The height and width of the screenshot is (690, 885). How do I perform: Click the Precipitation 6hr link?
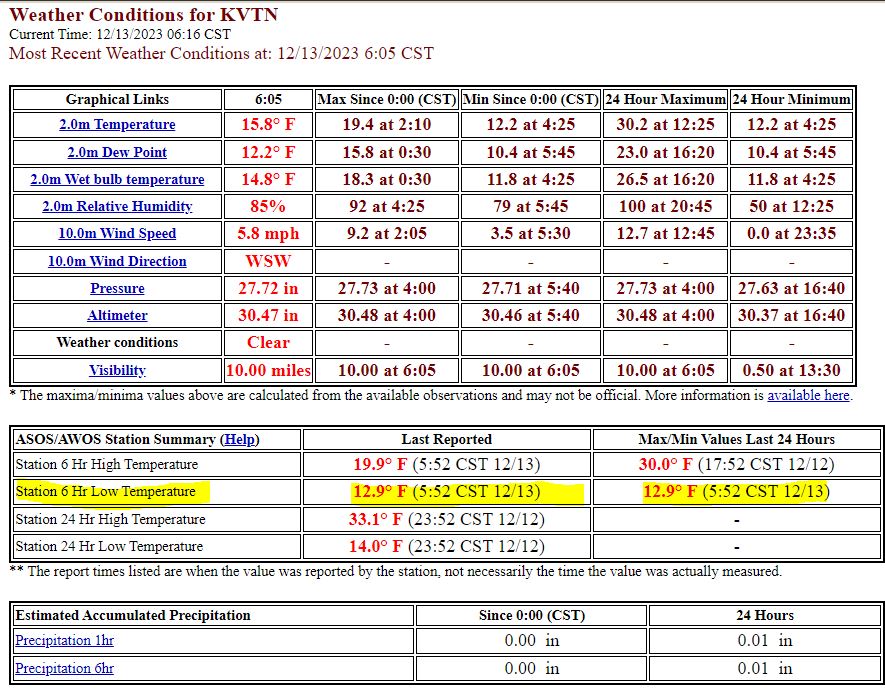pyautogui.click(x=65, y=668)
